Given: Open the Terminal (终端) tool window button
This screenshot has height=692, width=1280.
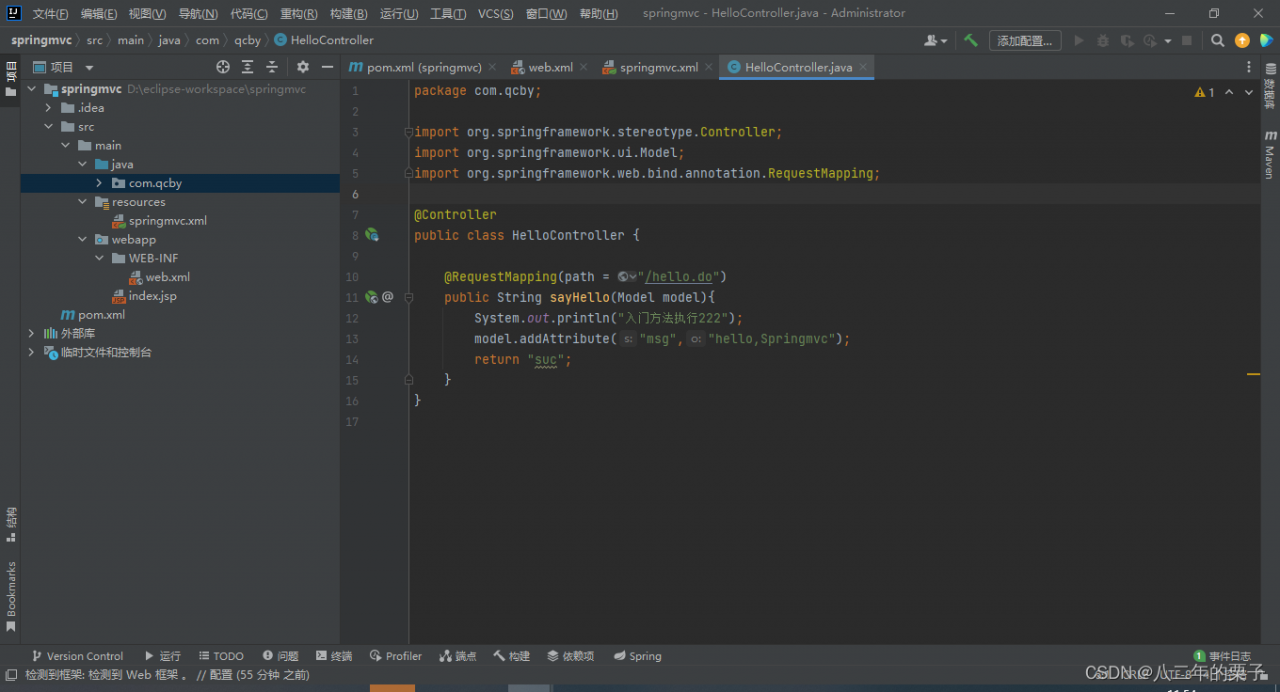Looking at the screenshot, I should (x=334, y=656).
